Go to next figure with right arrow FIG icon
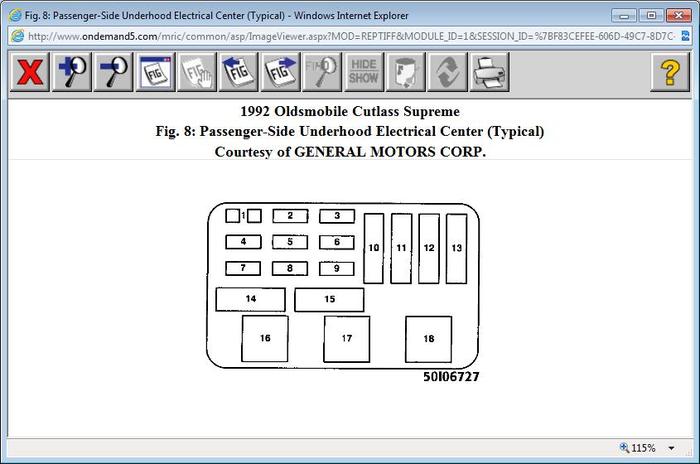 [x=280, y=72]
